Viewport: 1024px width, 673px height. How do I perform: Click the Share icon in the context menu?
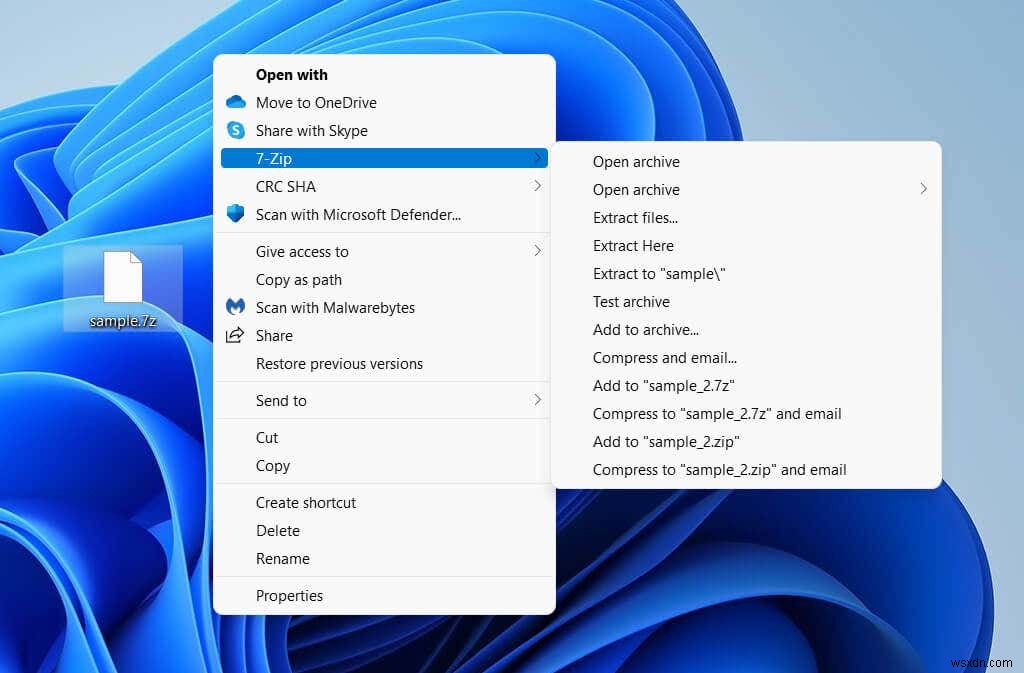[236, 335]
